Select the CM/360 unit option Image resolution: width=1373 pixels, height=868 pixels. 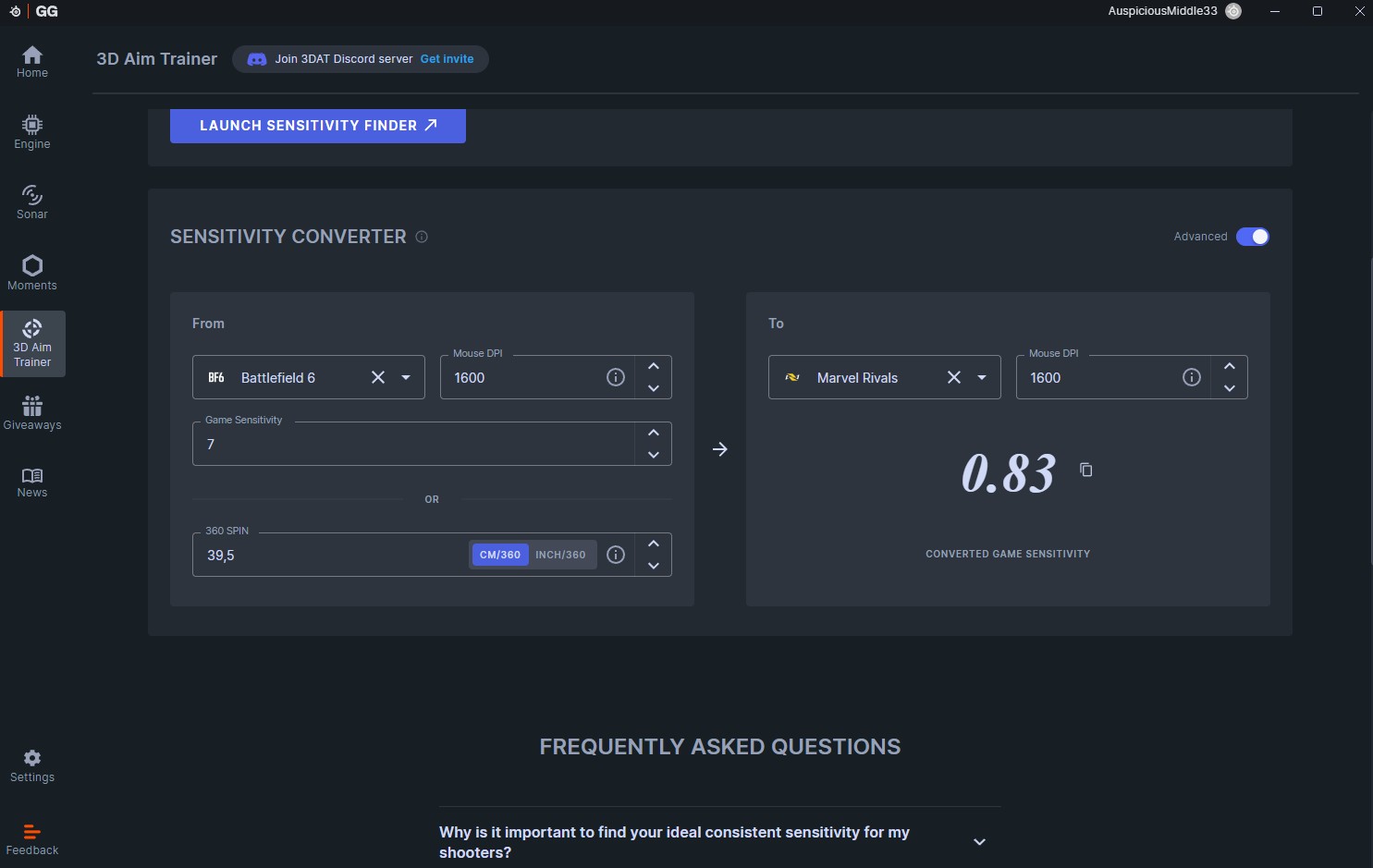click(x=500, y=555)
